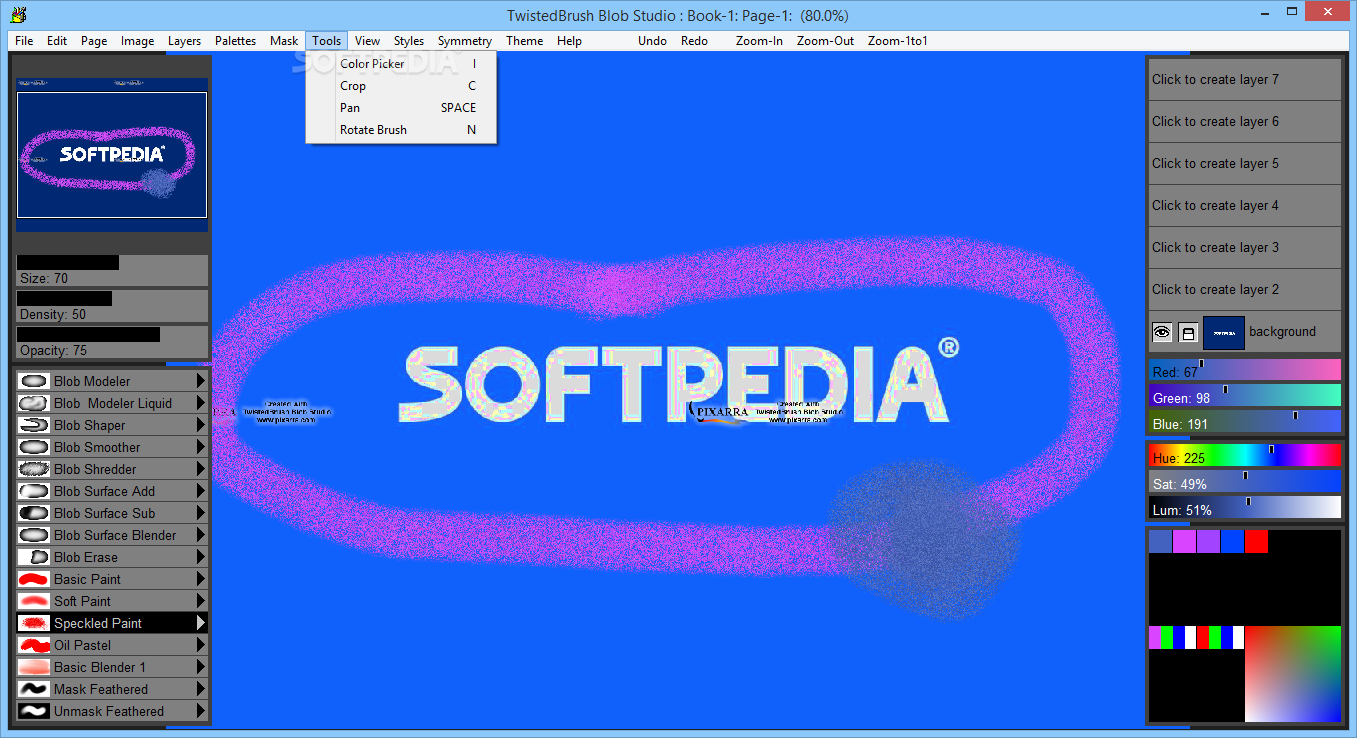Screen dimensions: 1357x738
Task: Choose the Blob Surface Add brush icon
Action: coord(34,491)
